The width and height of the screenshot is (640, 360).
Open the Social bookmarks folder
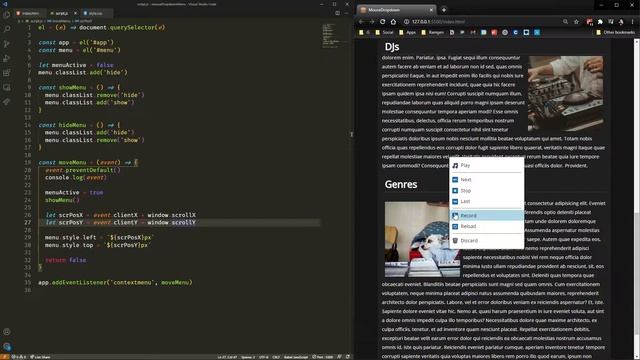click(x=384, y=32)
